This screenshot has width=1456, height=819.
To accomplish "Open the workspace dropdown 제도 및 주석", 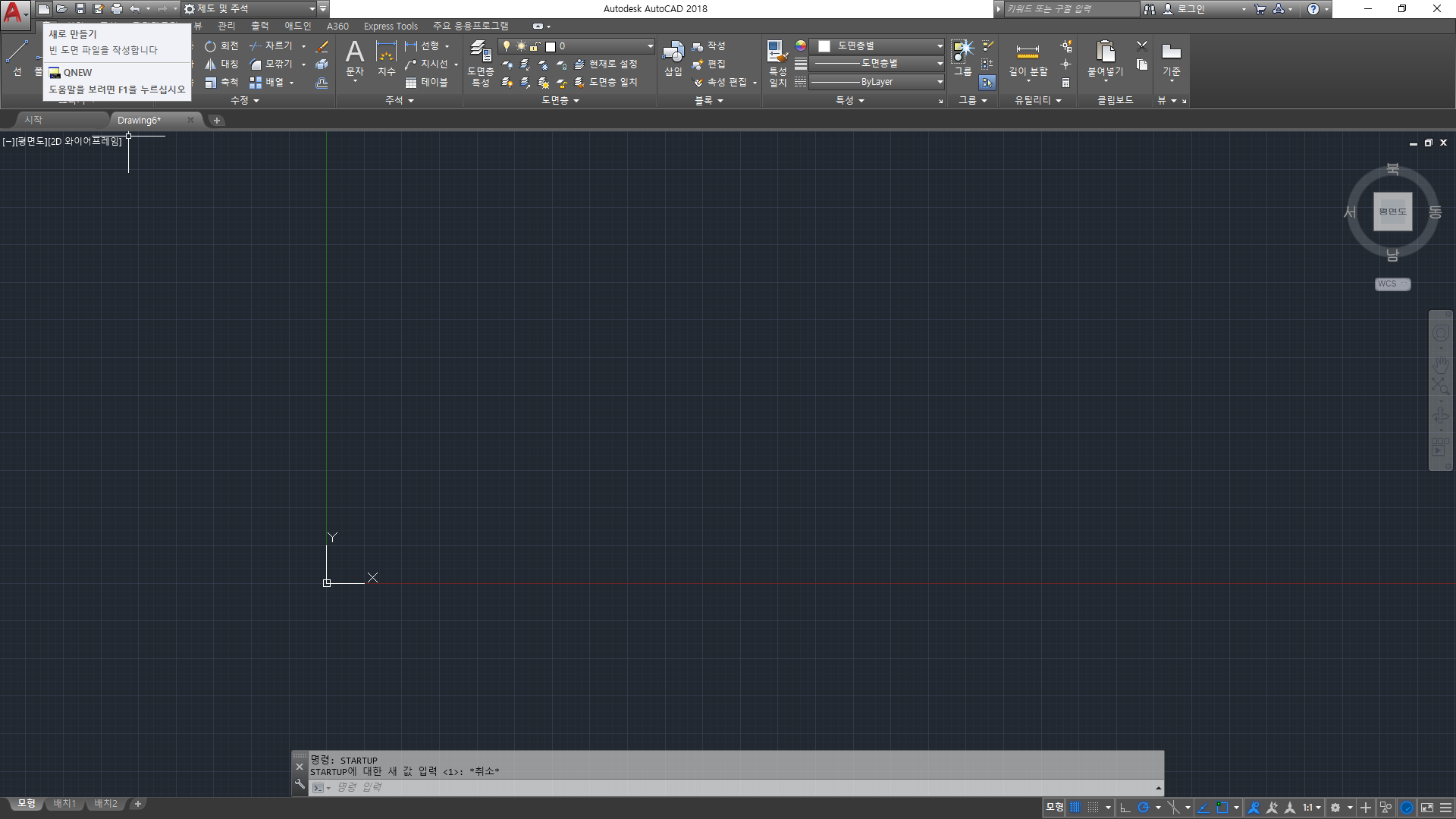I will (x=250, y=8).
